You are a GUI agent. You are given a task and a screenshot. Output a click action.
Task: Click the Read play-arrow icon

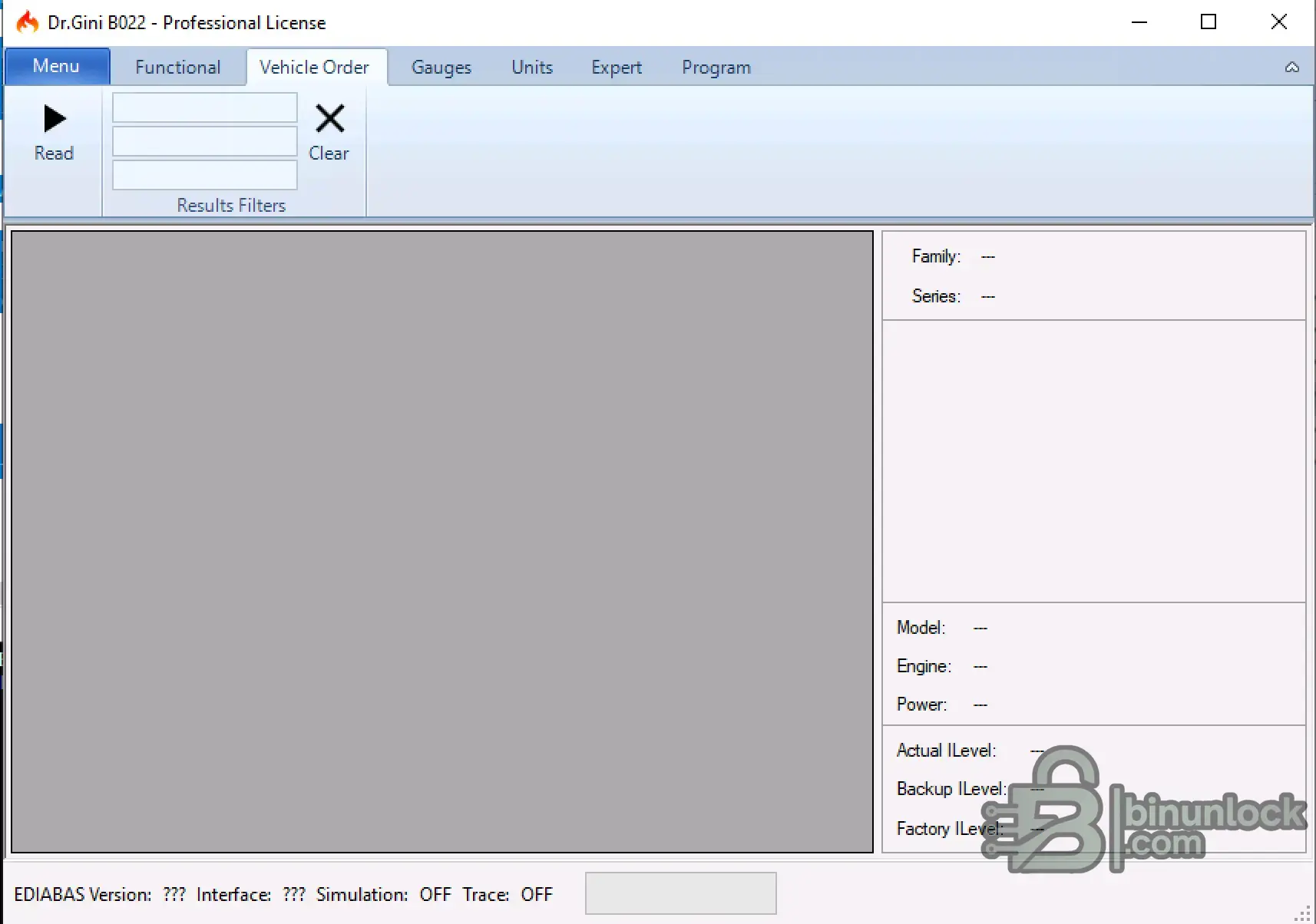[x=55, y=119]
